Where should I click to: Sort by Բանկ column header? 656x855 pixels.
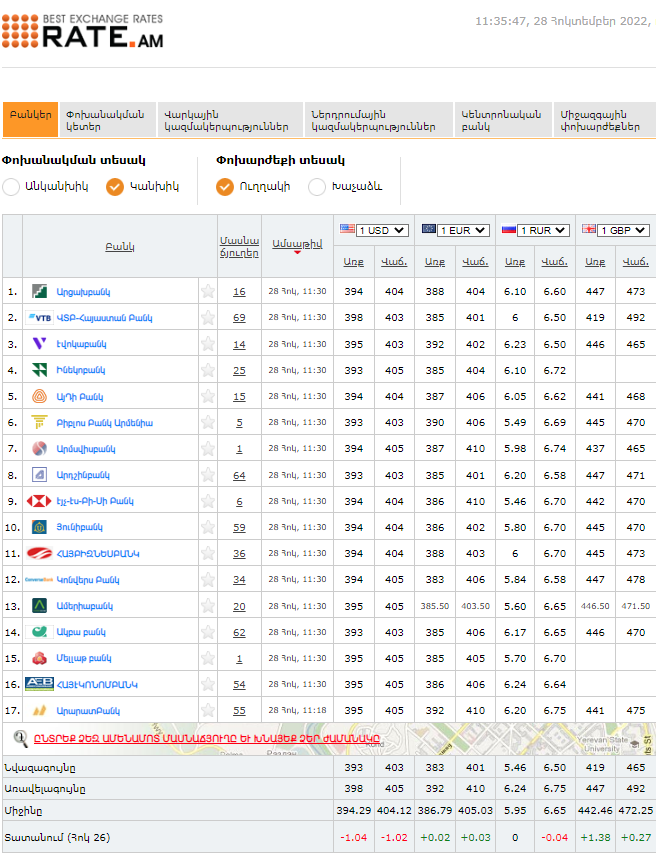point(119,246)
